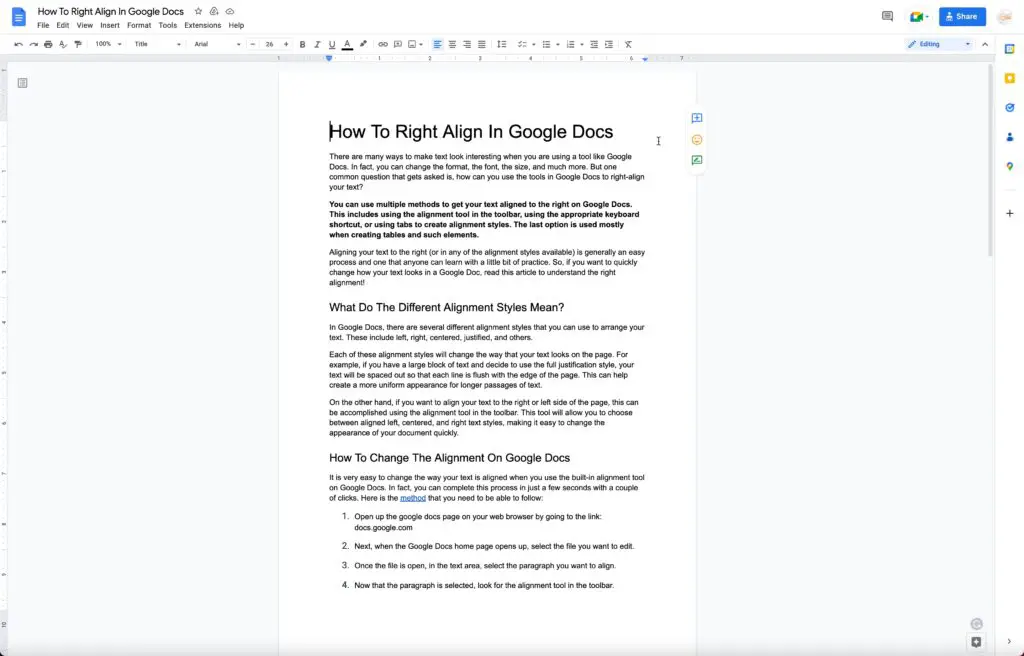Star this document

pos(199,11)
